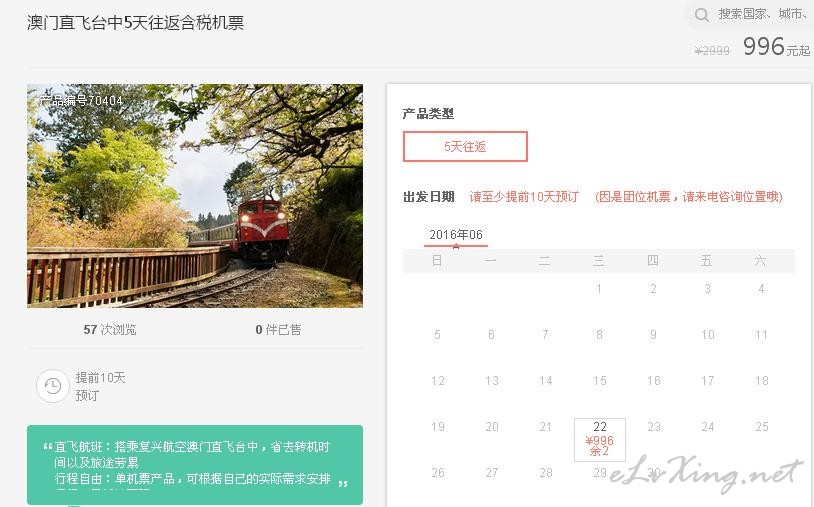Viewport: 814px width, 507px height.
Task: Focus the search country or city field
Action: click(762, 15)
